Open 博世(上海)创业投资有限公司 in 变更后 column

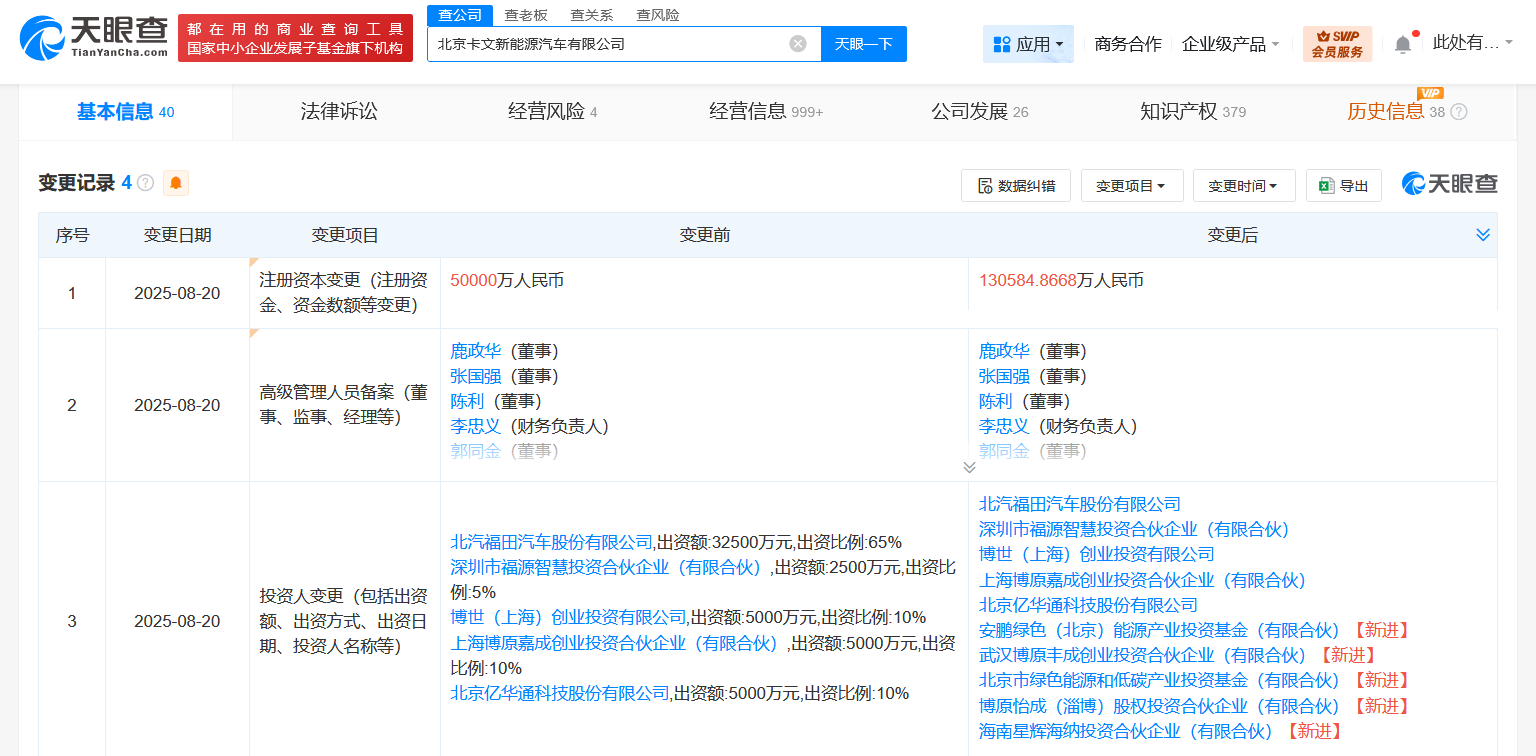tap(1097, 554)
